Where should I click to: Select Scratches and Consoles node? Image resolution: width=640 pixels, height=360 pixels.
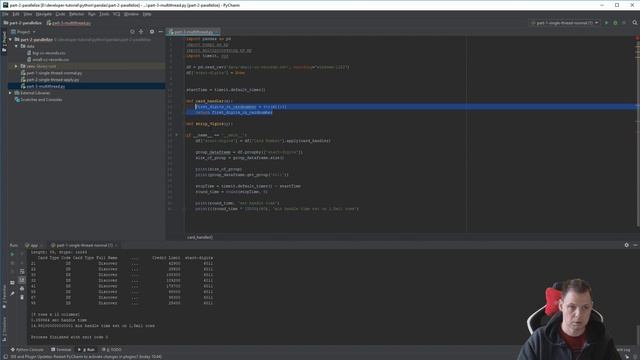[x=38, y=100]
